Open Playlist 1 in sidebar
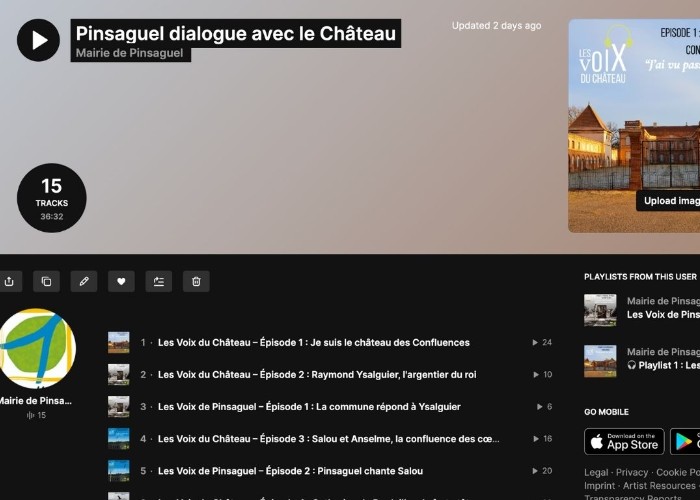700x500 pixels. pos(663,365)
